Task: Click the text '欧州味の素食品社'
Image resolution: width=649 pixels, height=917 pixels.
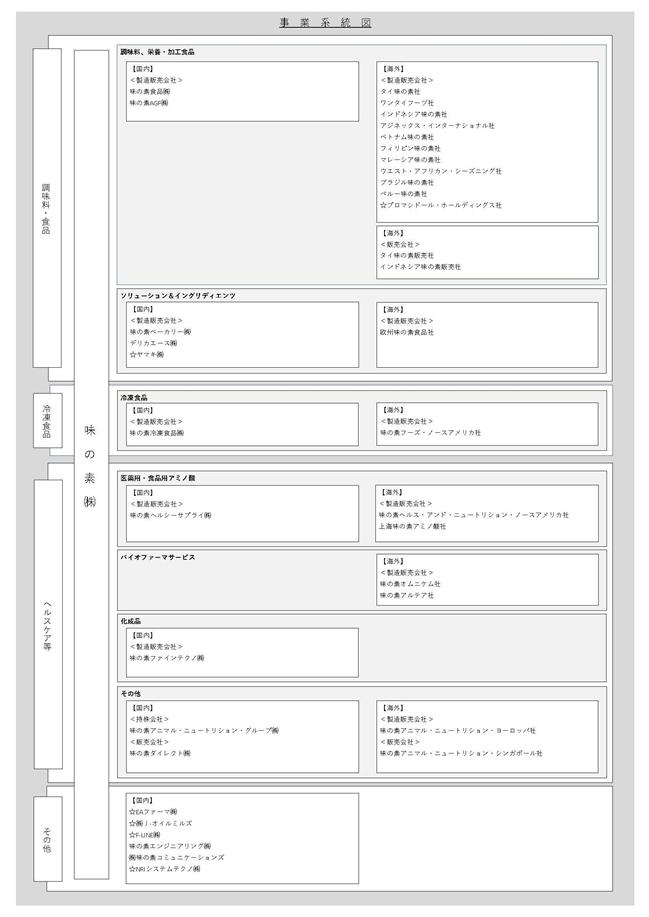Action: point(407,332)
